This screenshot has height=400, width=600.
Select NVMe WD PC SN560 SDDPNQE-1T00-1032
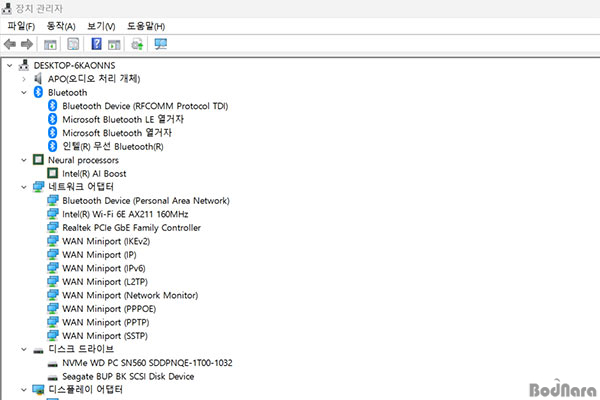[x=147, y=363]
